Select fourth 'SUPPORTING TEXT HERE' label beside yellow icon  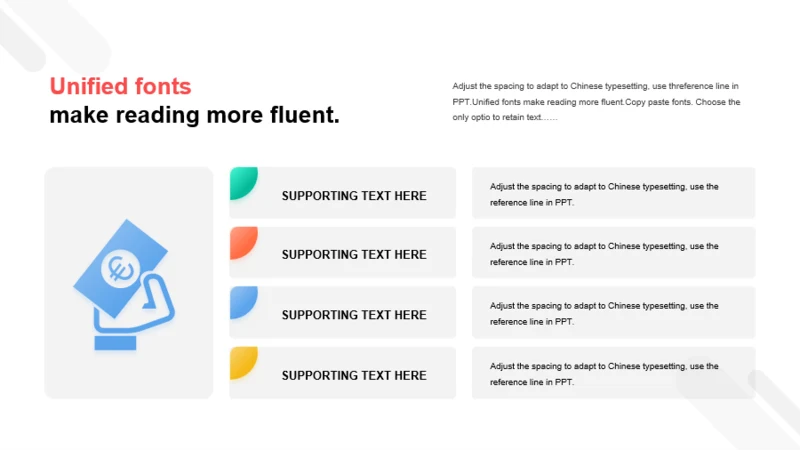[354, 376]
